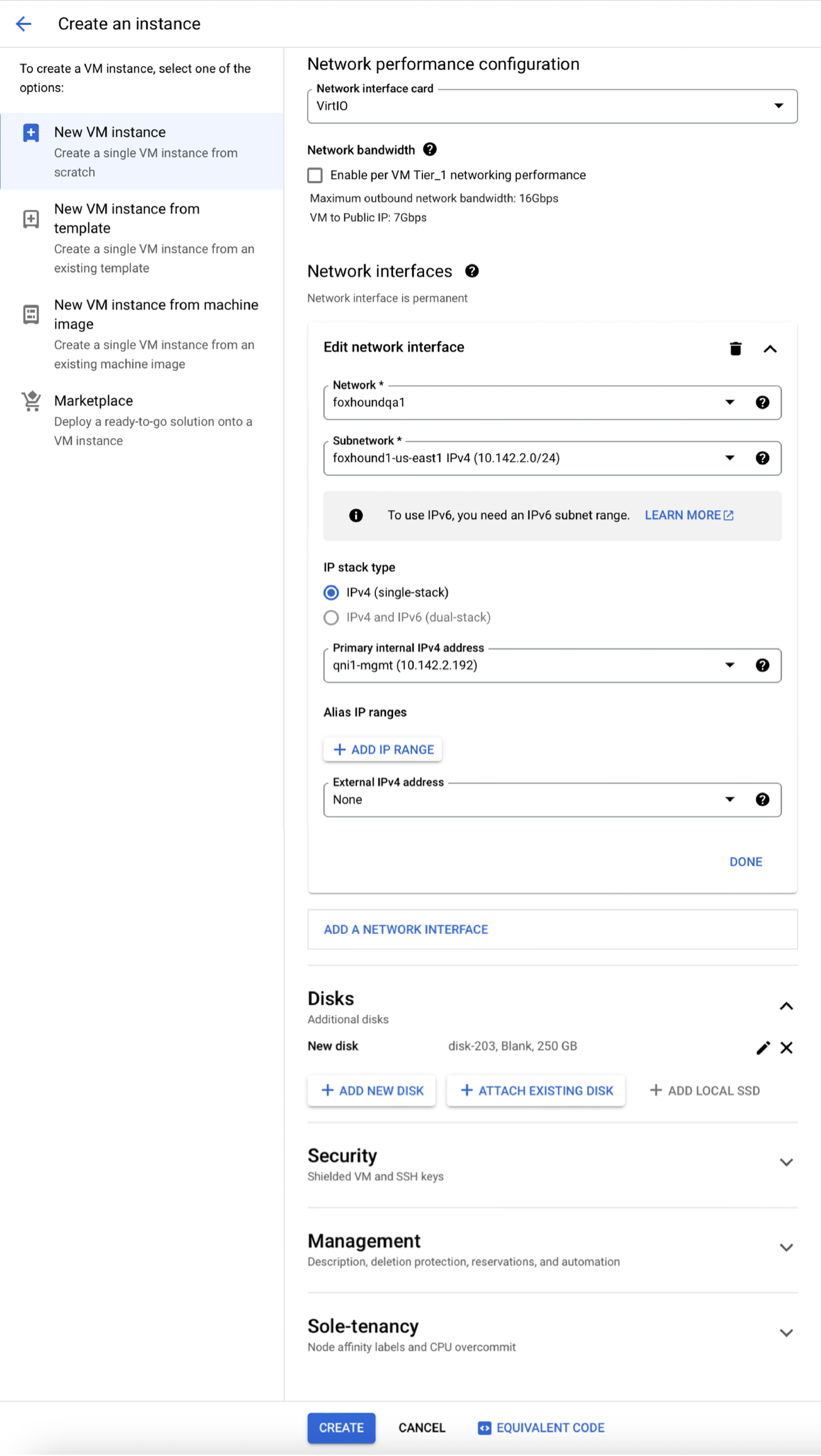This screenshot has height=1456, width=821.
Task: Enable per VM Tier_1 networking performance
Action: click(x=315, y=175)
